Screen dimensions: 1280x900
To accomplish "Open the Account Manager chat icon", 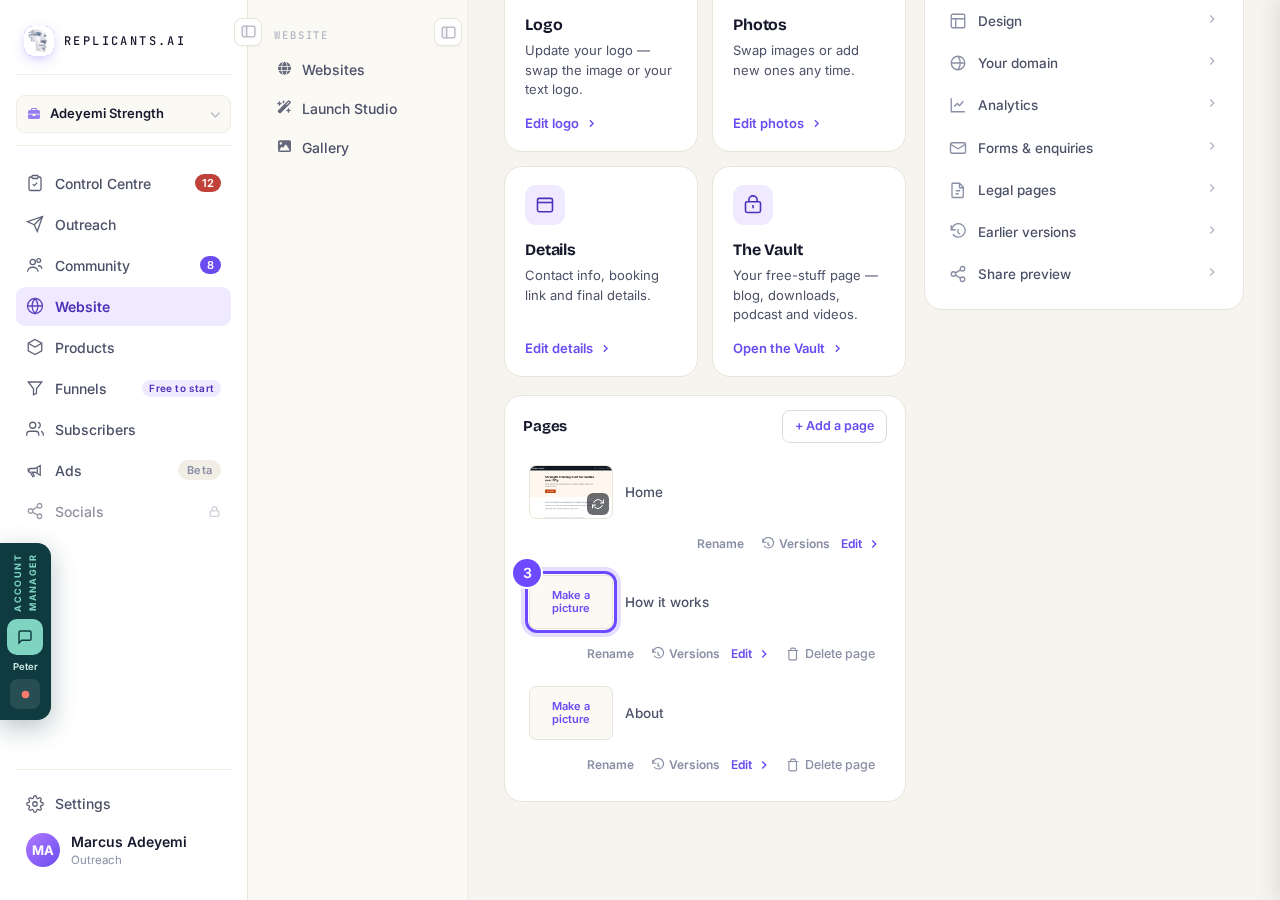I will pyautogui.click(x=25, y=637).
